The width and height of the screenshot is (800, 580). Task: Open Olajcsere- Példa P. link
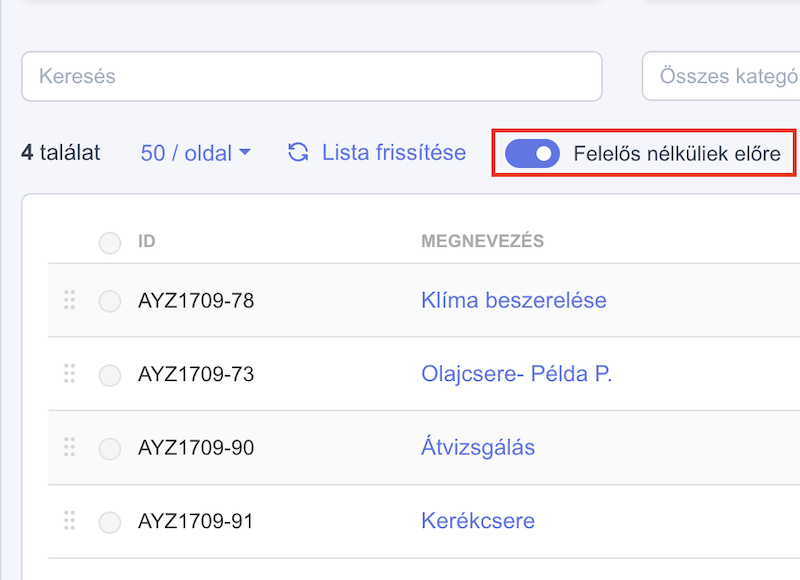click(x=516, y=374)
